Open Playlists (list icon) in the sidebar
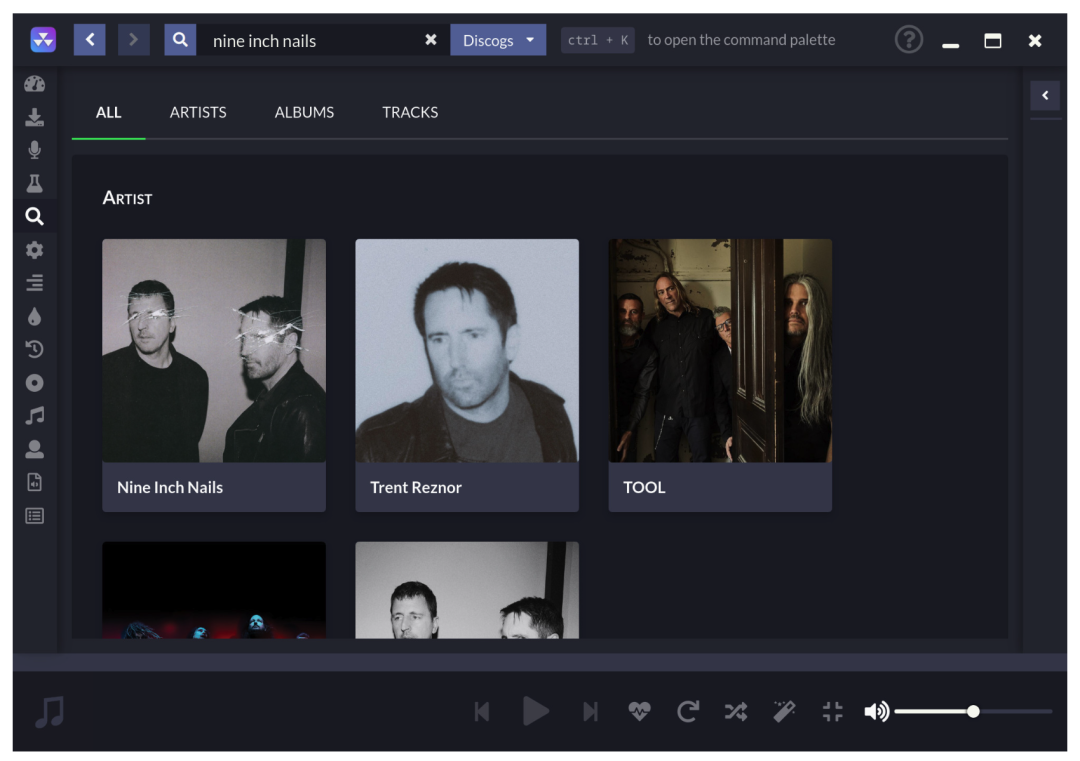 [34, 516]
